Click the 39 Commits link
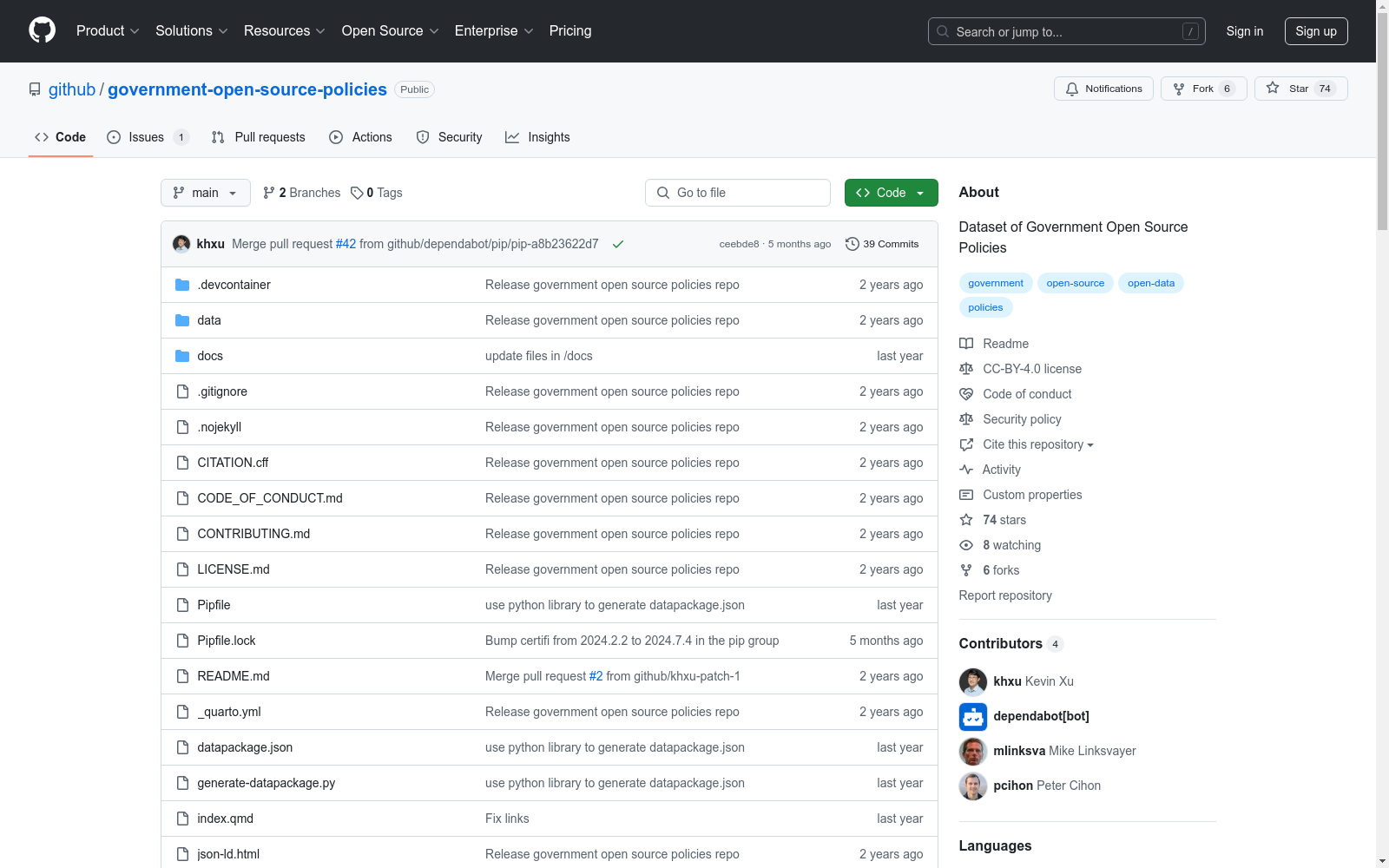The width and height of the screenshot is (1389, 868). (x=882, y=244)
